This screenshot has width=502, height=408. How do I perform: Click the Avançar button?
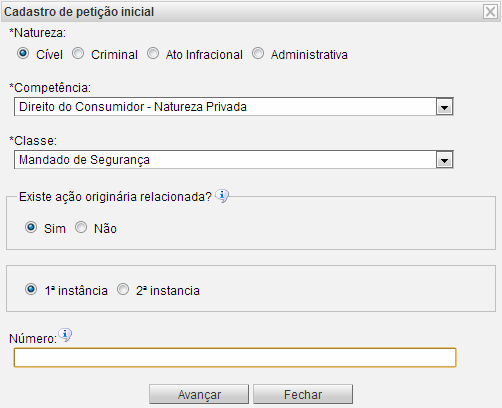point(199,394)
